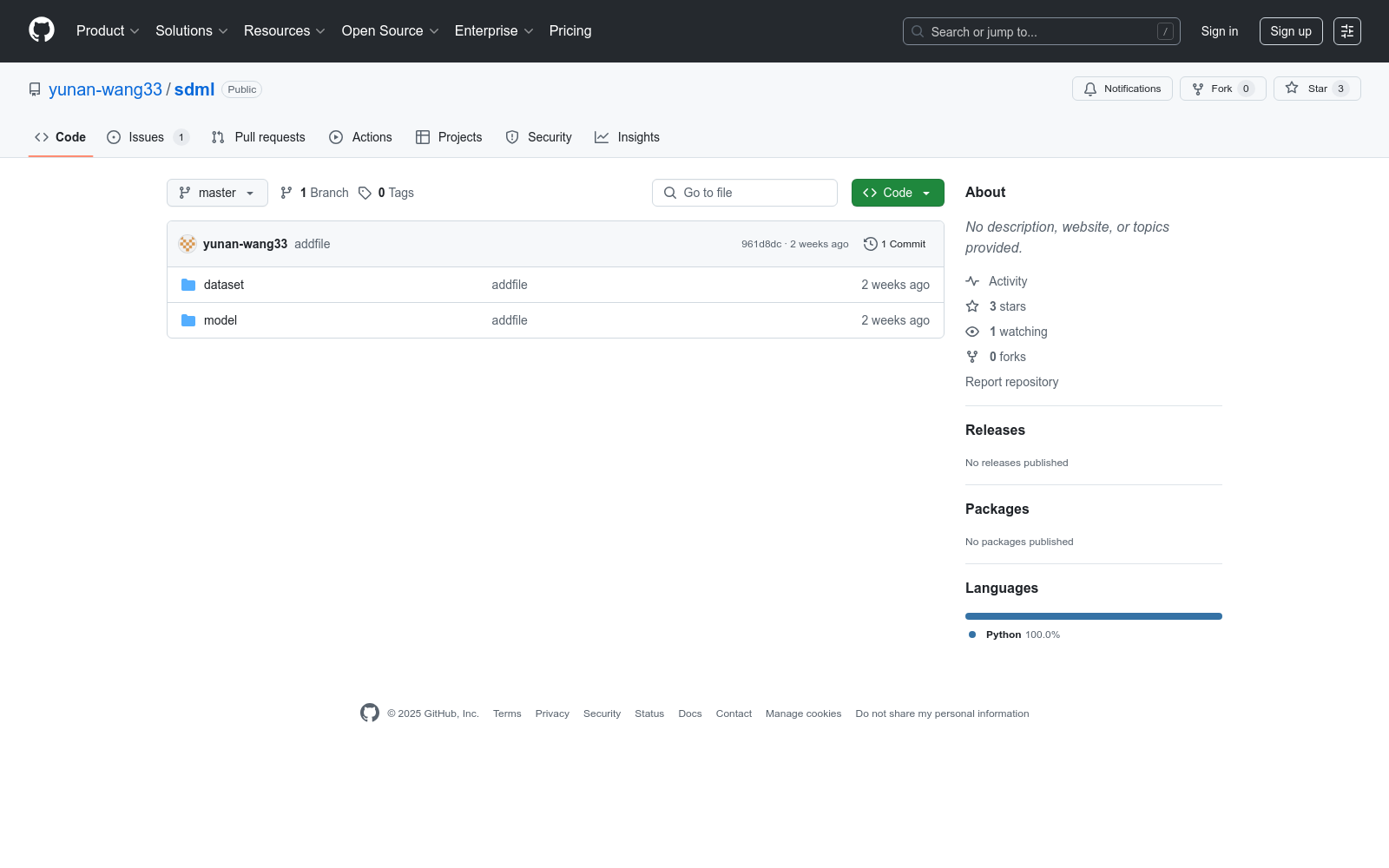Click the Sign up button
This screenshot has height=868, width=1389.
click(1291, 31)
